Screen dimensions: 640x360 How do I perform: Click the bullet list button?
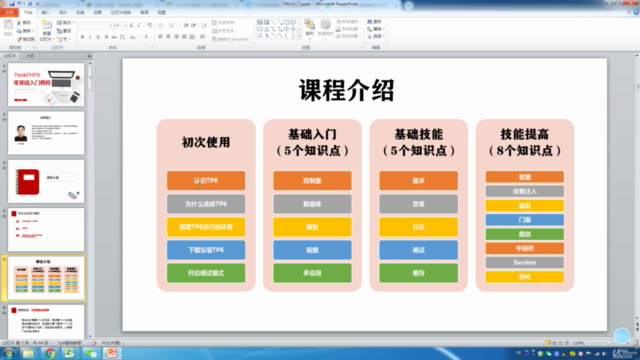click(161, 25)
